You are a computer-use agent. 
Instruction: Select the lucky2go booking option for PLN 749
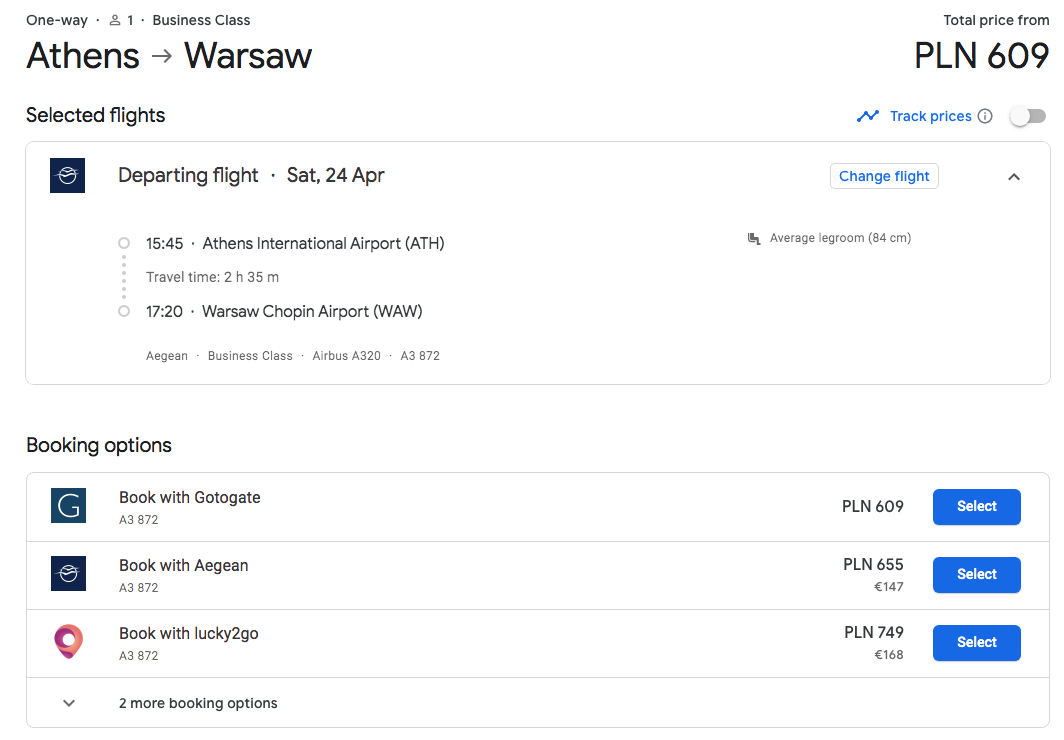coord(976,642)
